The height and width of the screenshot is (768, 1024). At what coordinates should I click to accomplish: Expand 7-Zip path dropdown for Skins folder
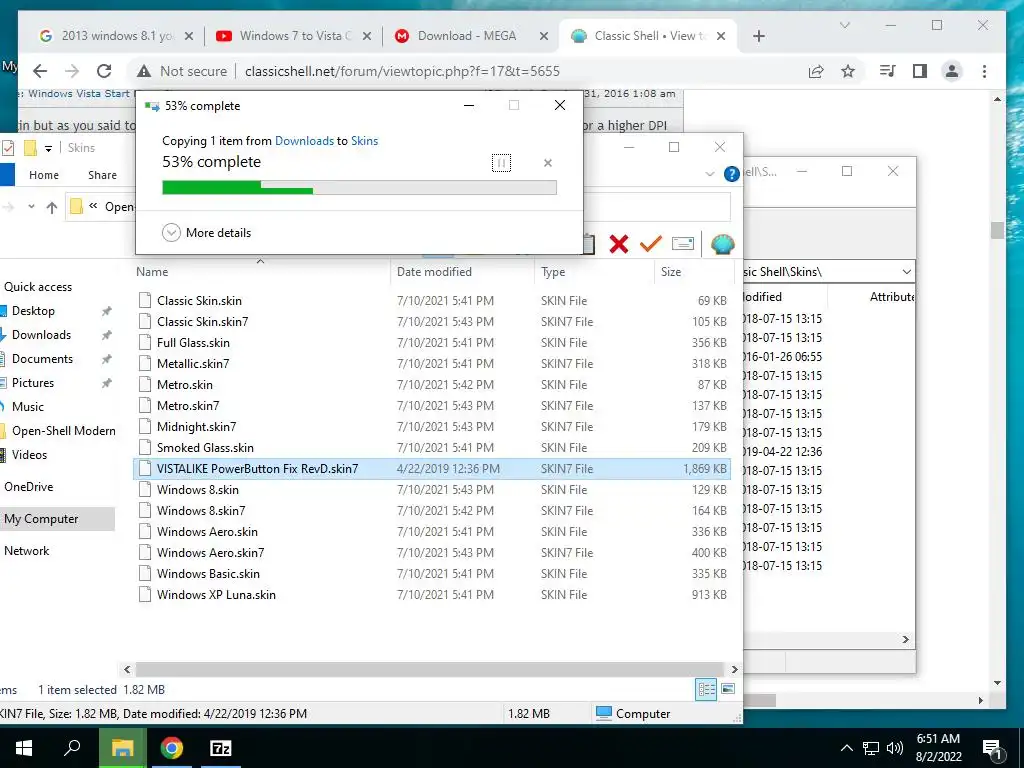click(x=906, y=272)
